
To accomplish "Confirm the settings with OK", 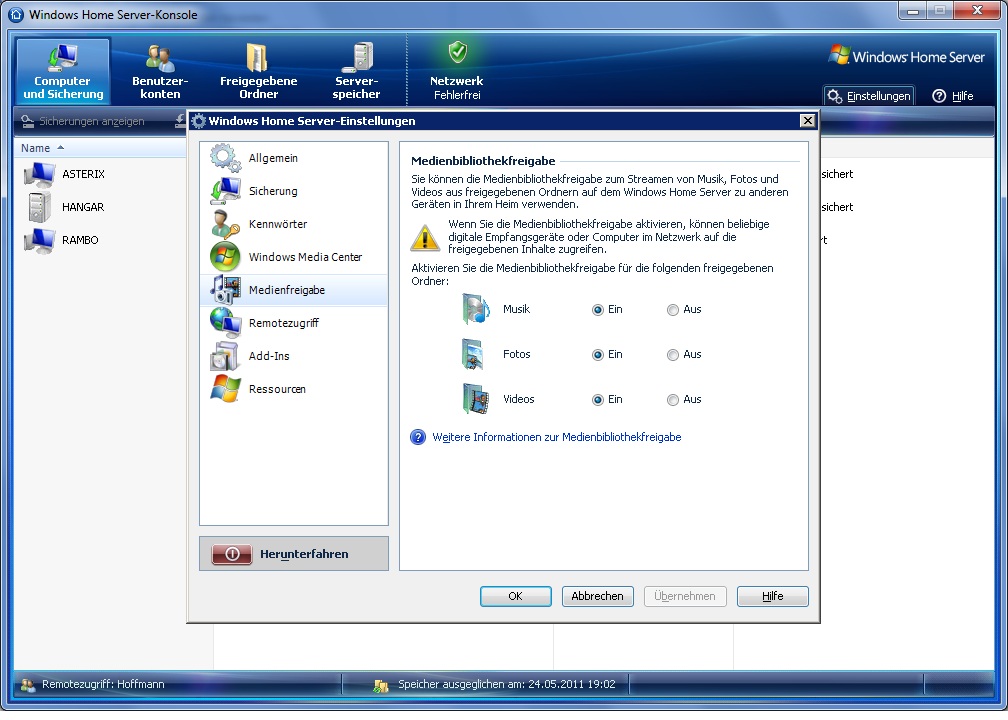I will (516, 596).
